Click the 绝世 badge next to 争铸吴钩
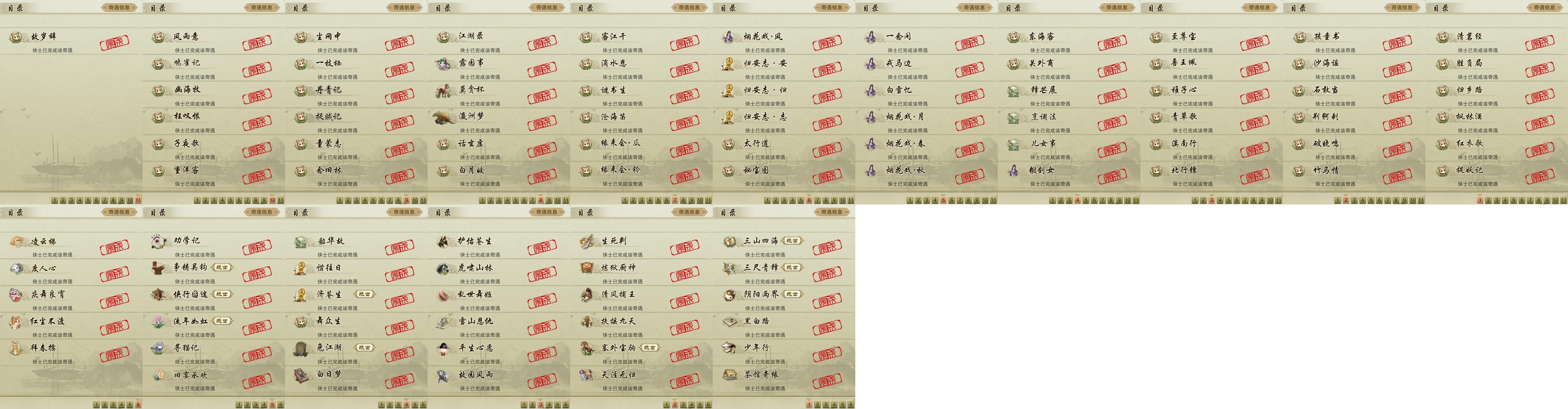This screenshot has width=1568, height=409. (222, 268)
